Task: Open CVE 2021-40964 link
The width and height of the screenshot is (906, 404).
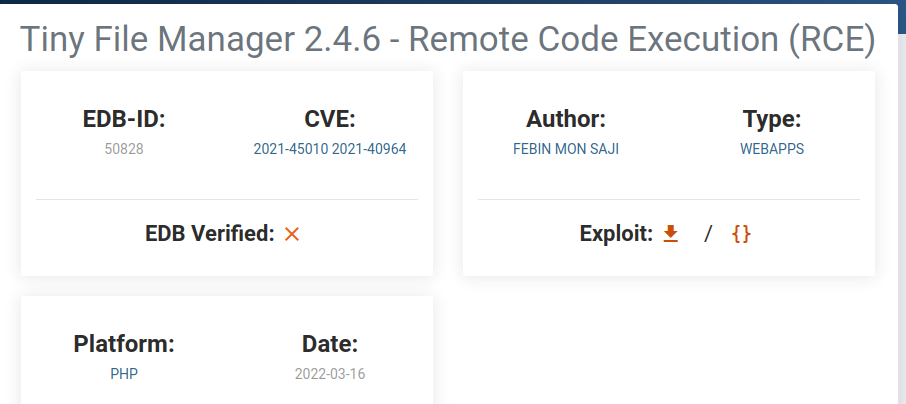Action: pos(369,149)
